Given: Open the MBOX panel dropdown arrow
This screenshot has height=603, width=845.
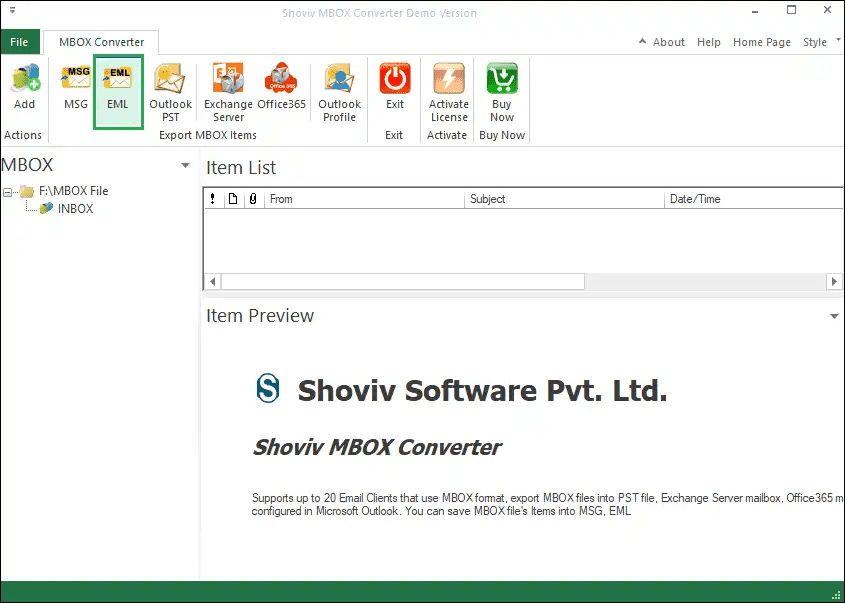Looking at the screenshot, I should point(185,165).
